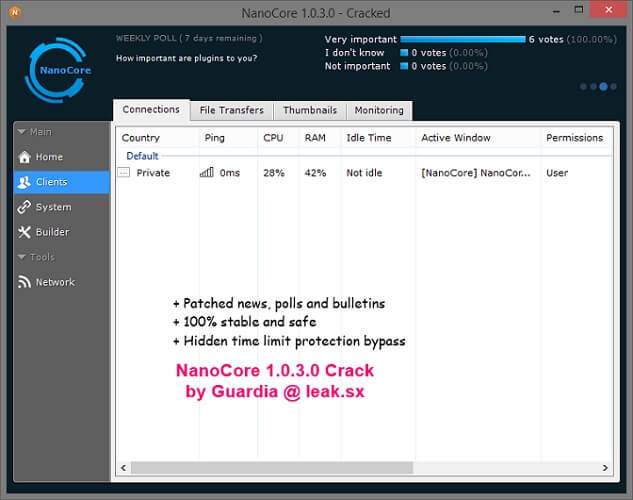
Task: Open the Builder sidebar item
Action: [x=61, y=232]
